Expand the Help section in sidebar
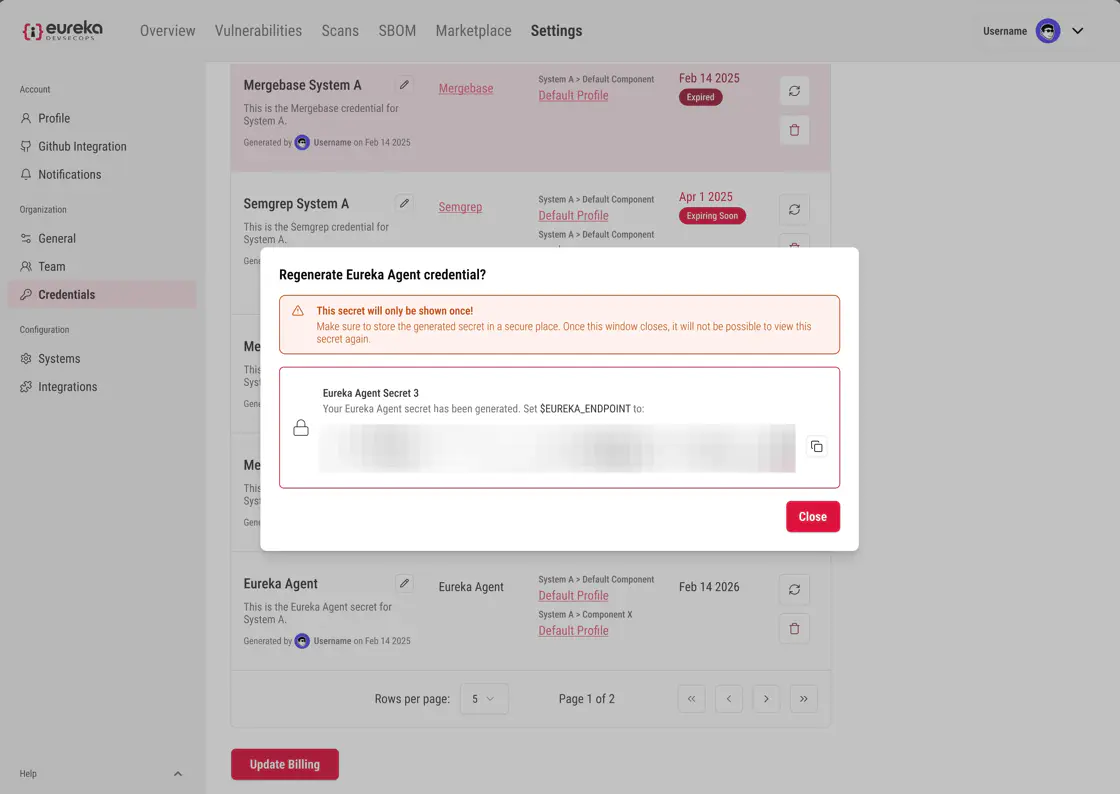 [178, 774]
